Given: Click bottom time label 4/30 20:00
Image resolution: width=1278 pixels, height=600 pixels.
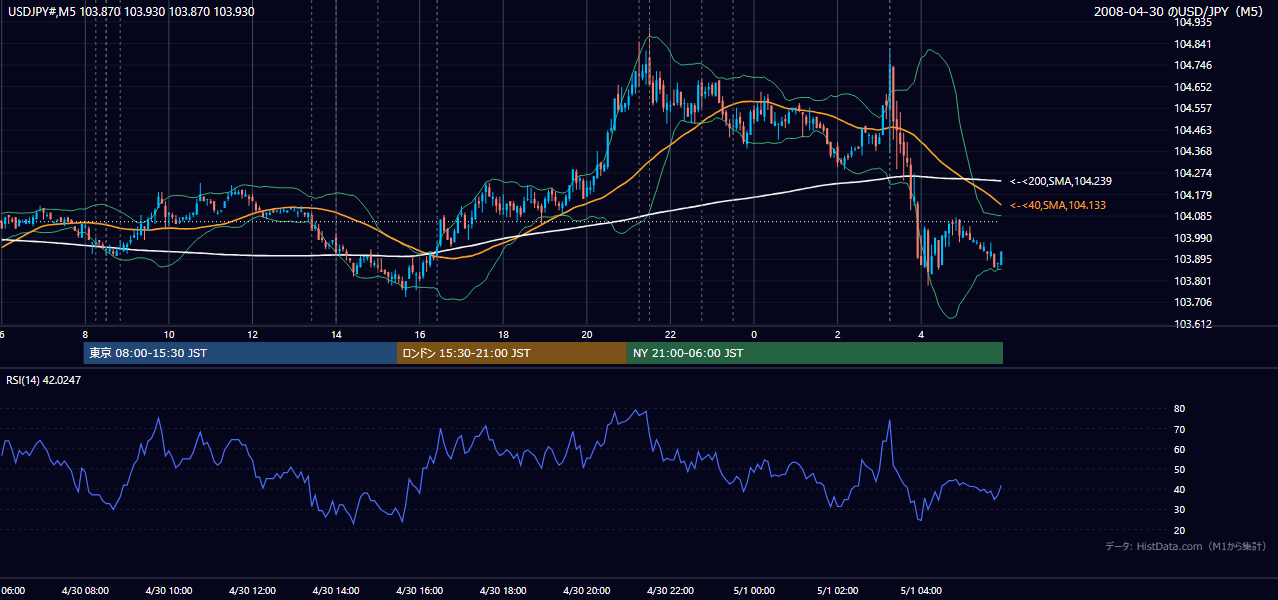Looking at the screenshot, I should coord(587,590).
